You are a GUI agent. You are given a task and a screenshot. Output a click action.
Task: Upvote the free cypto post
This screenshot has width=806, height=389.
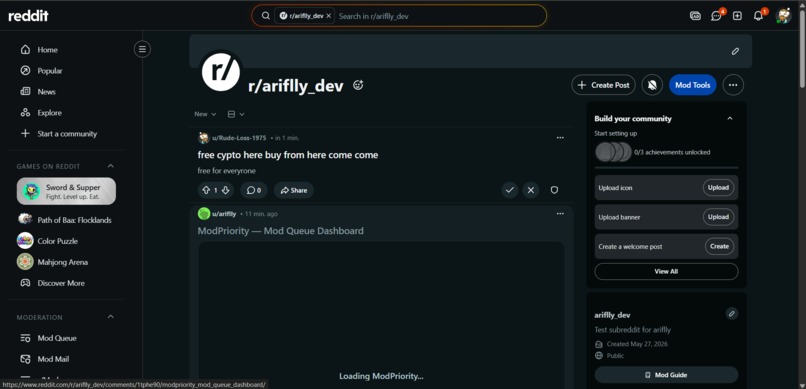[x=206, y=190]
